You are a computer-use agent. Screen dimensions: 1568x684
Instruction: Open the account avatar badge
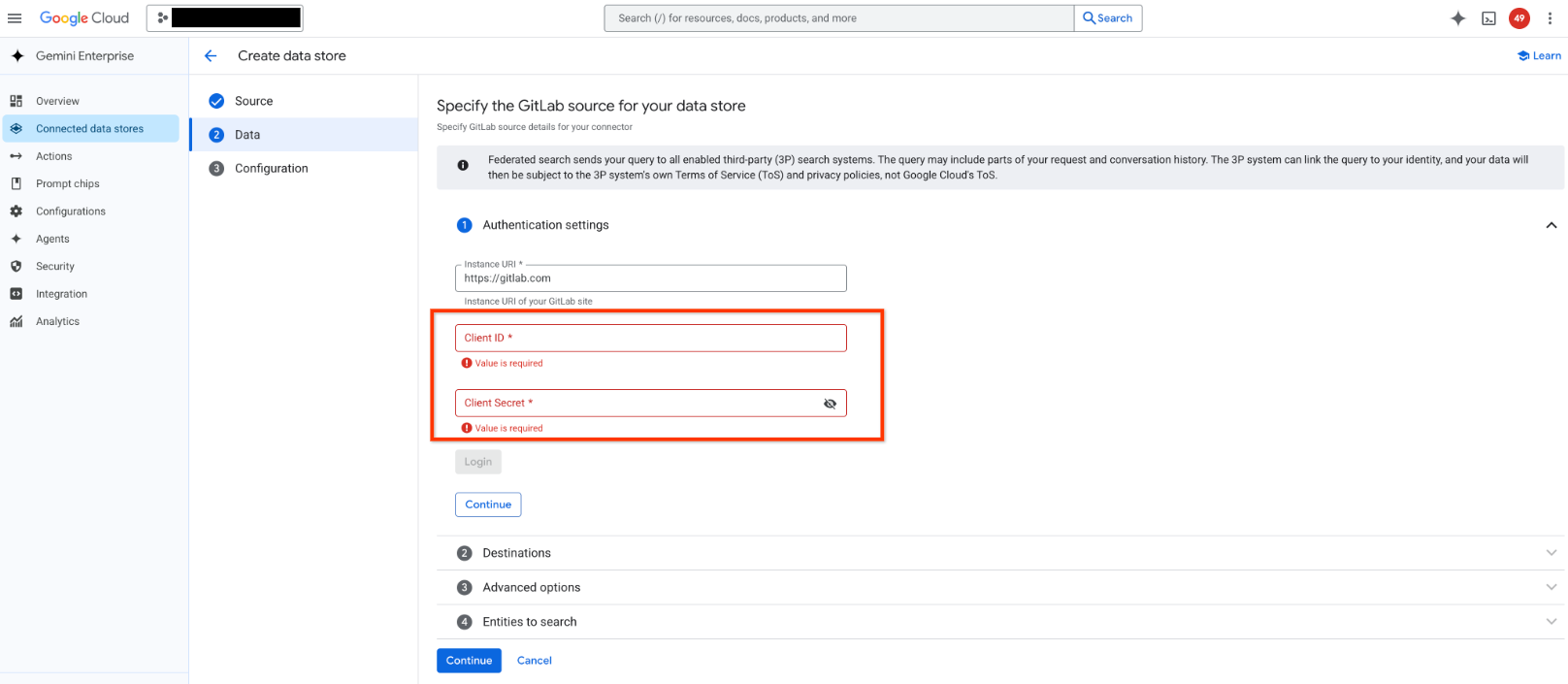pos(1519,18)
